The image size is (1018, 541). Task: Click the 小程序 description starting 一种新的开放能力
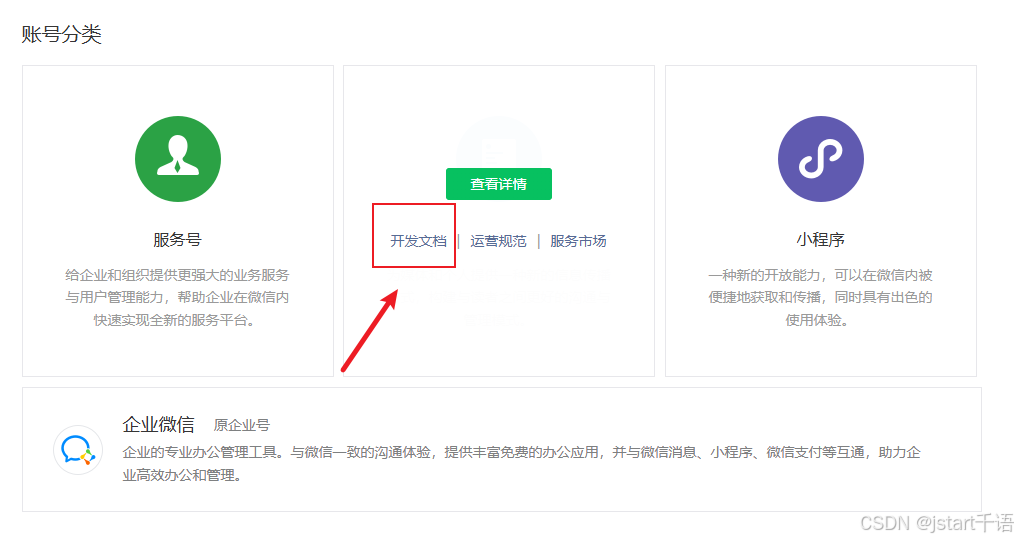click(821, 297)
